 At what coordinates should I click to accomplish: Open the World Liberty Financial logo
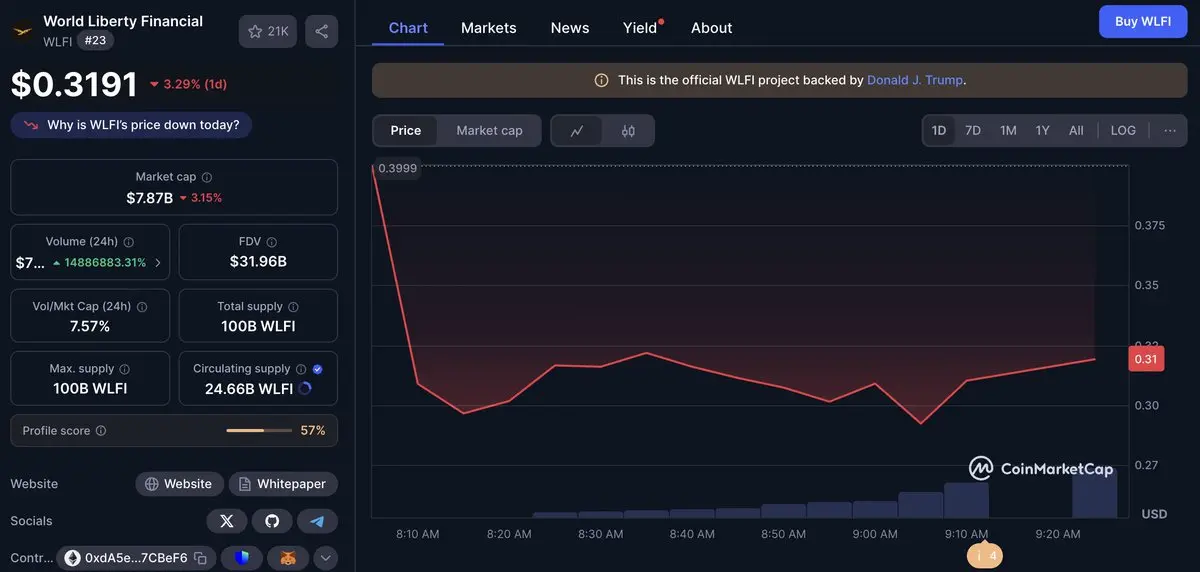coord(22,31)
